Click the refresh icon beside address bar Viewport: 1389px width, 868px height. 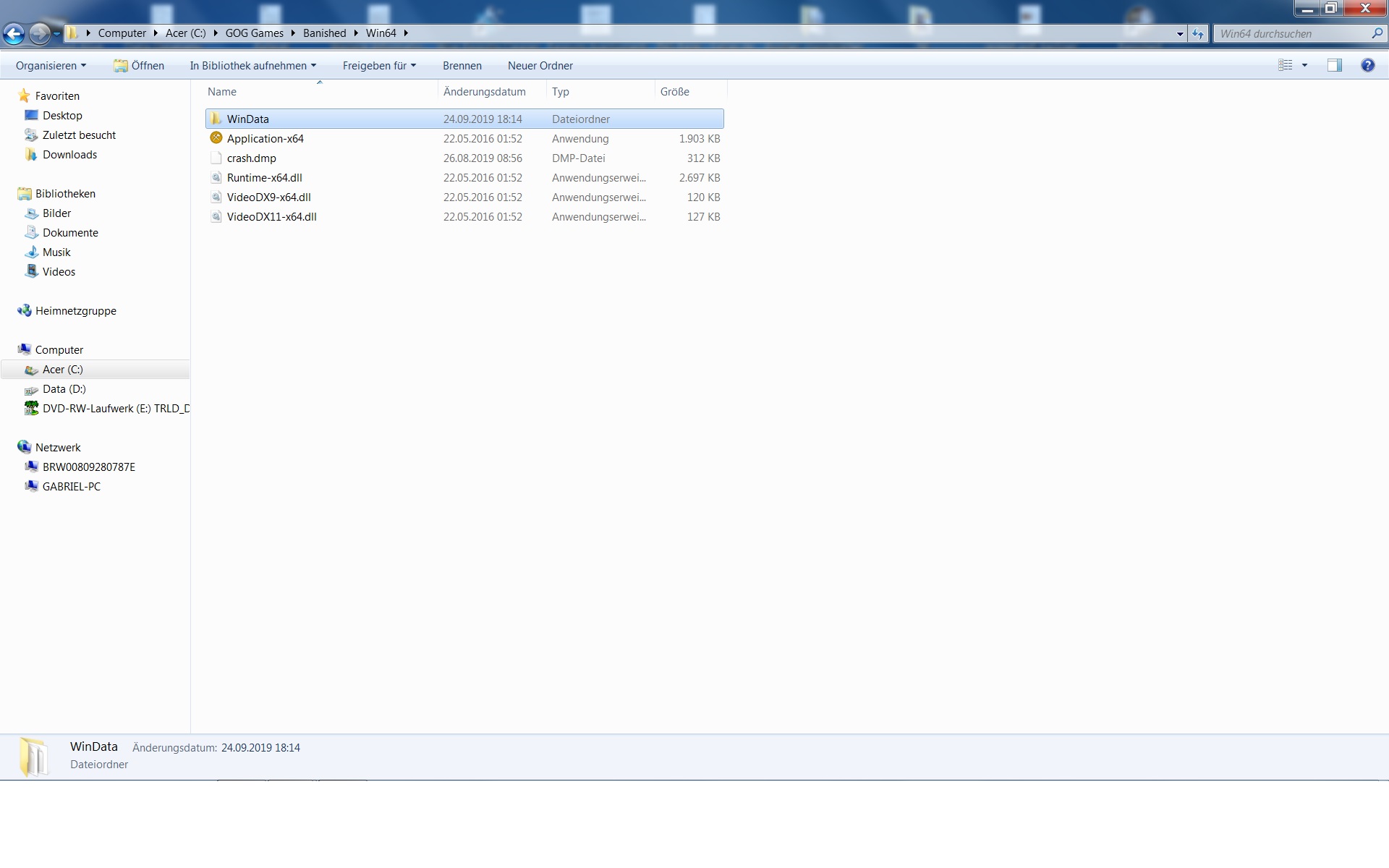[1198, 33]
